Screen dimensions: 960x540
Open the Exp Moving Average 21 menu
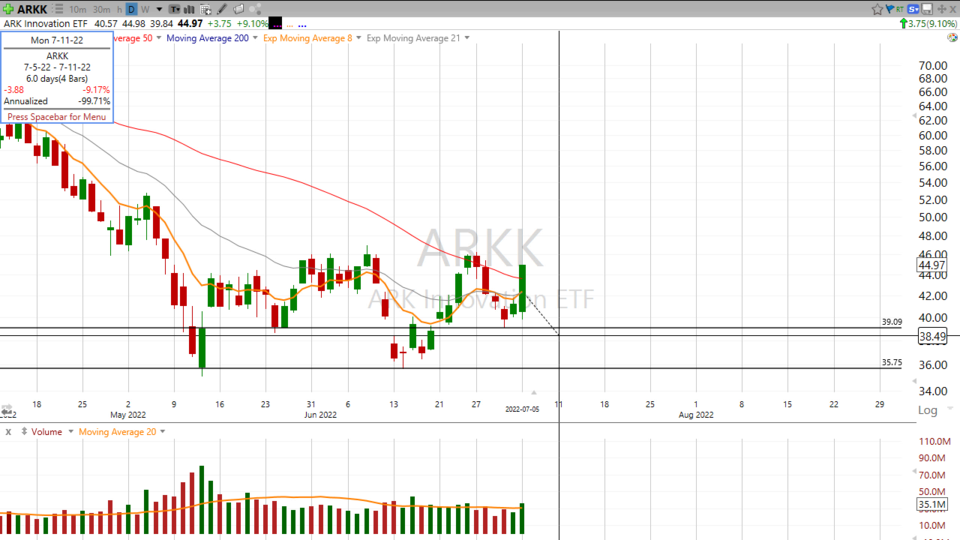click(466, 38)
